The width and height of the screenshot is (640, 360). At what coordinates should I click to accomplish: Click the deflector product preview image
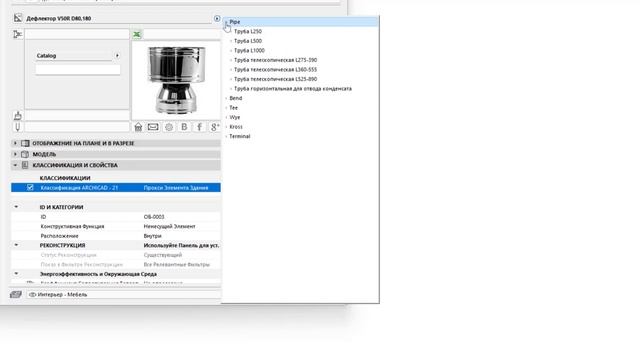click(176, 80)
